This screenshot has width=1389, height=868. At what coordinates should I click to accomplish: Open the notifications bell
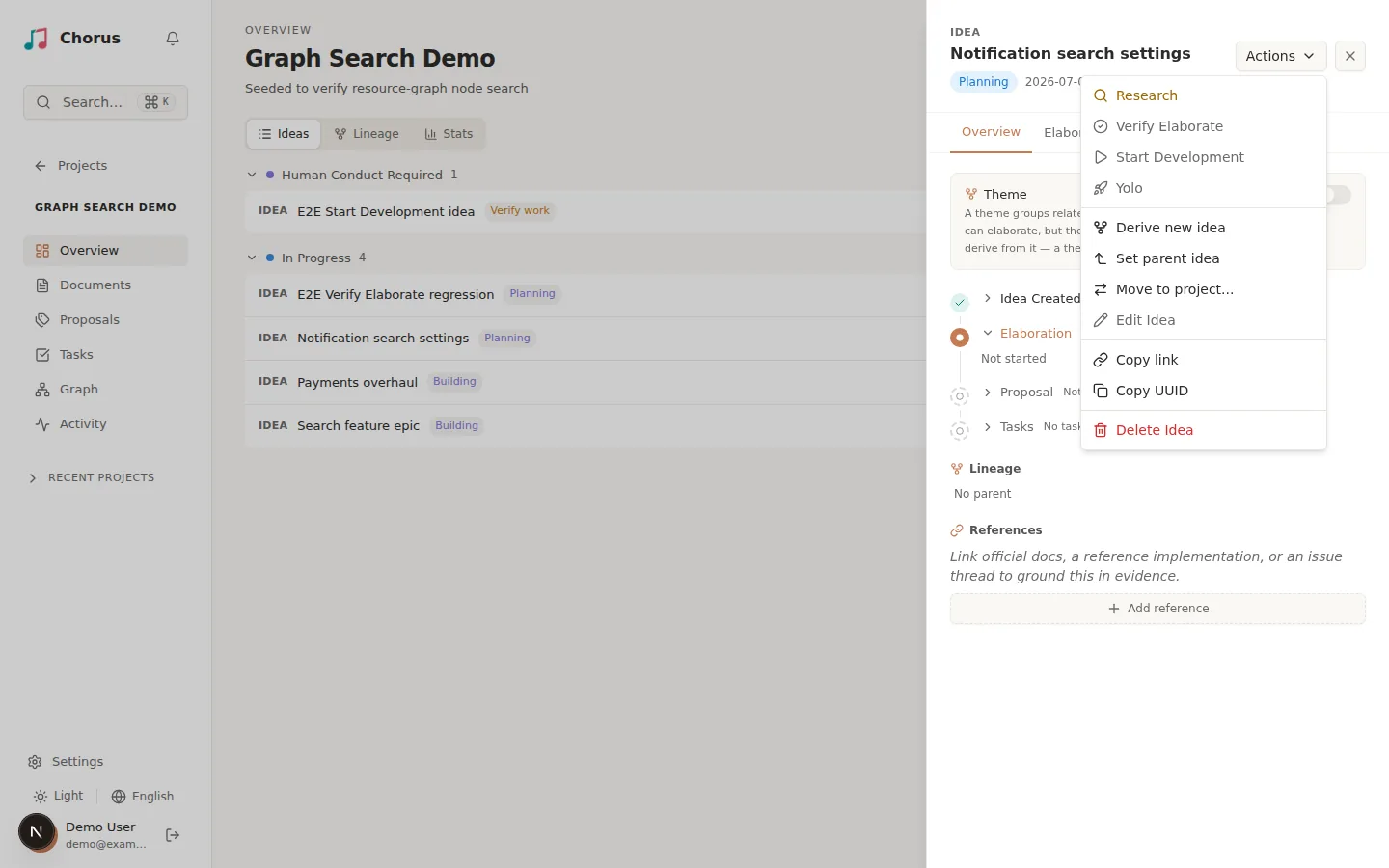(173, 39)
